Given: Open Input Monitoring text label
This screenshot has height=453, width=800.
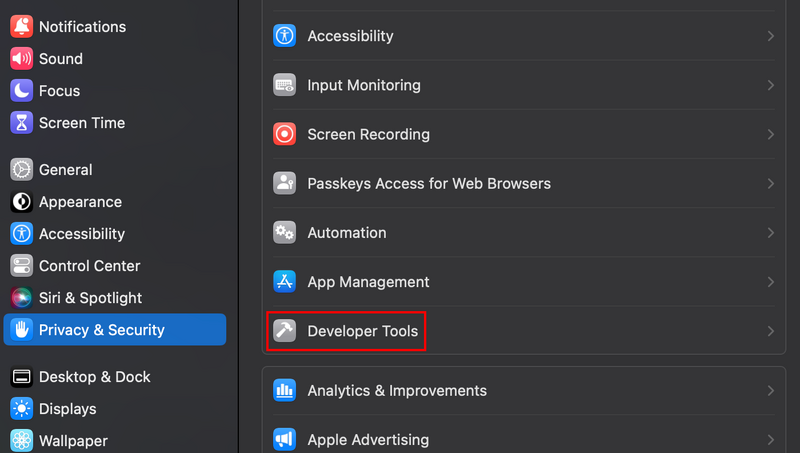Looking at the screenshot, I should coord(364,85).
